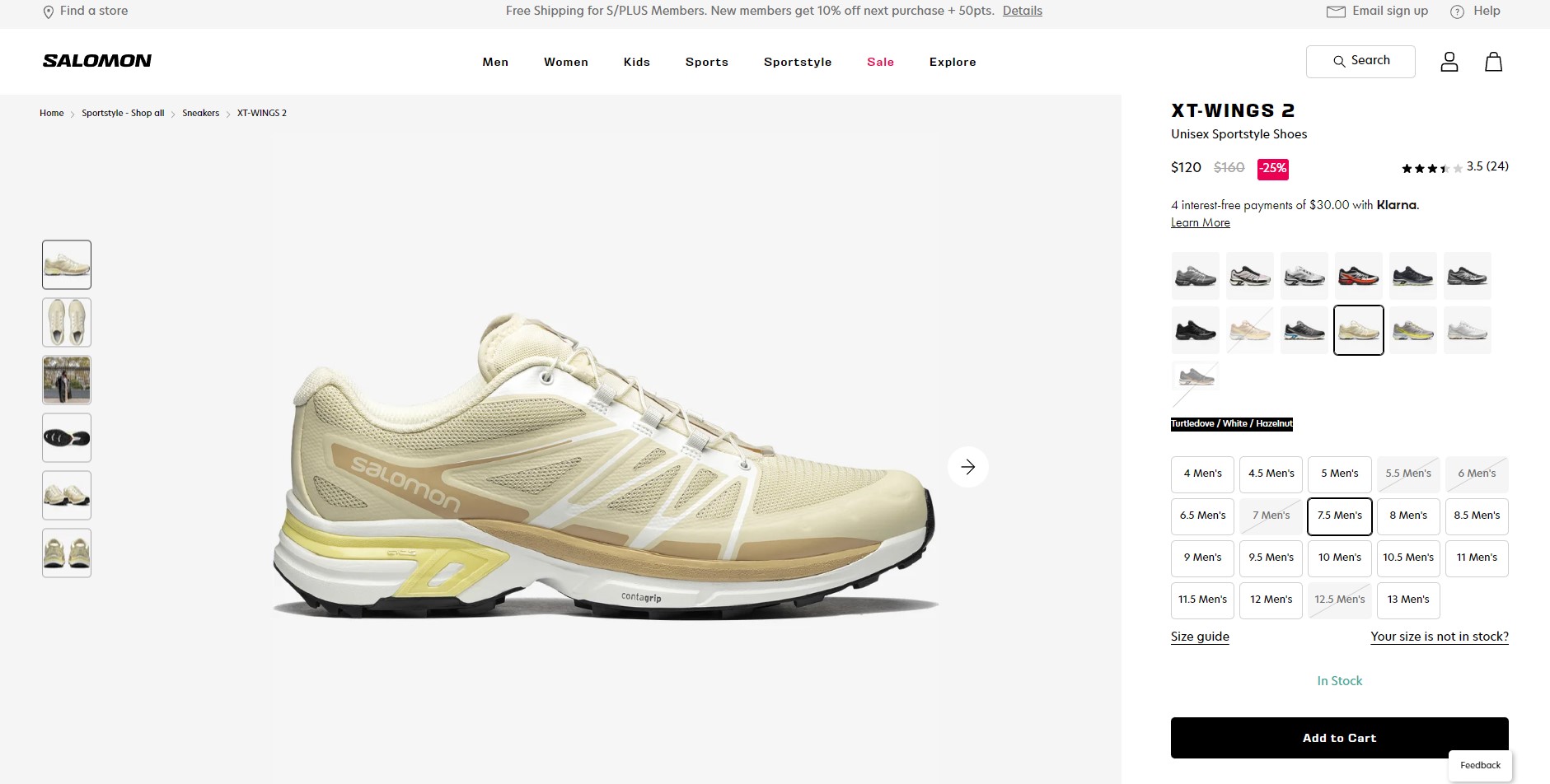Pick size 4 Men's

click(1202, 474)
